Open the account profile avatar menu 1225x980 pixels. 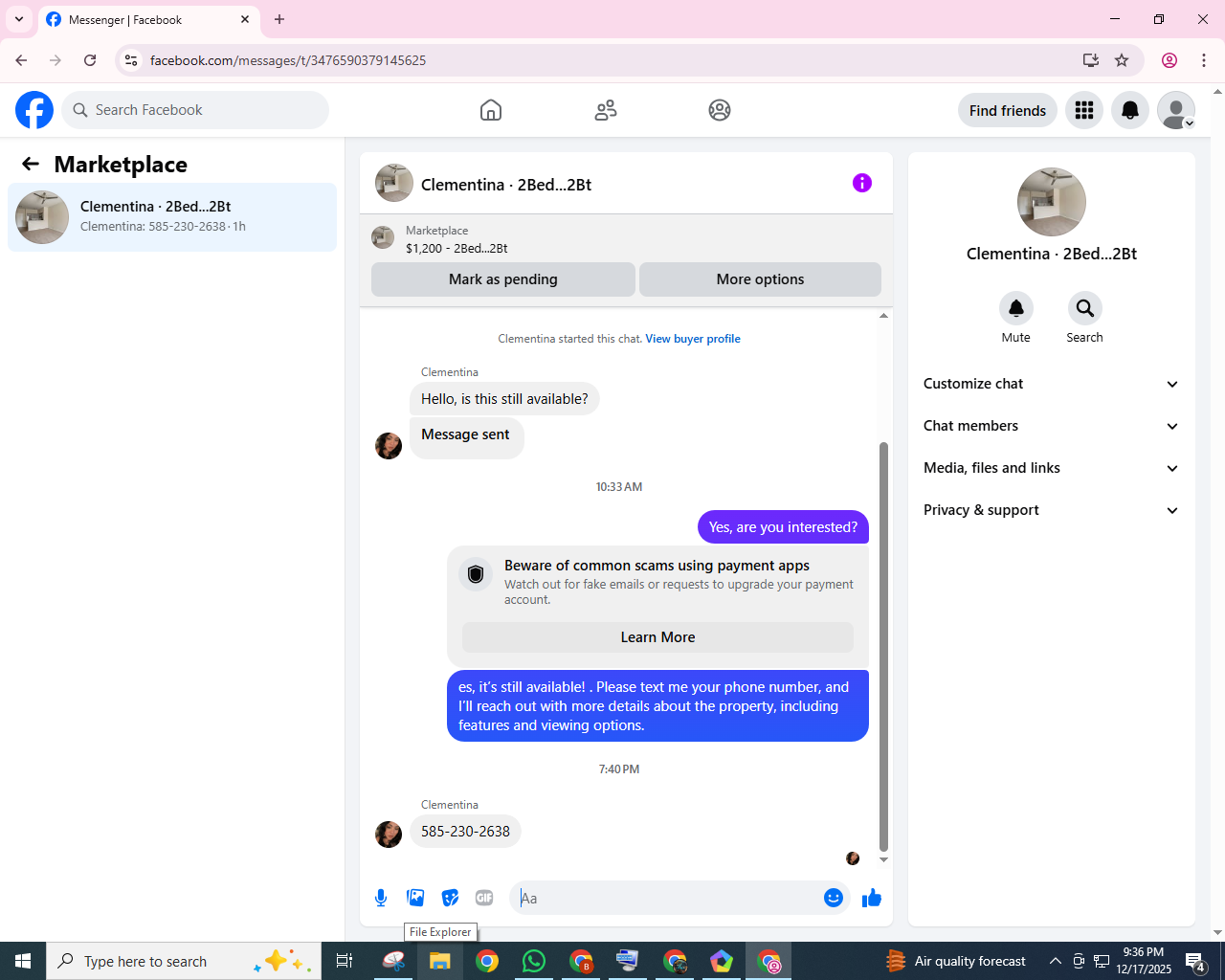click(1176, 111)
